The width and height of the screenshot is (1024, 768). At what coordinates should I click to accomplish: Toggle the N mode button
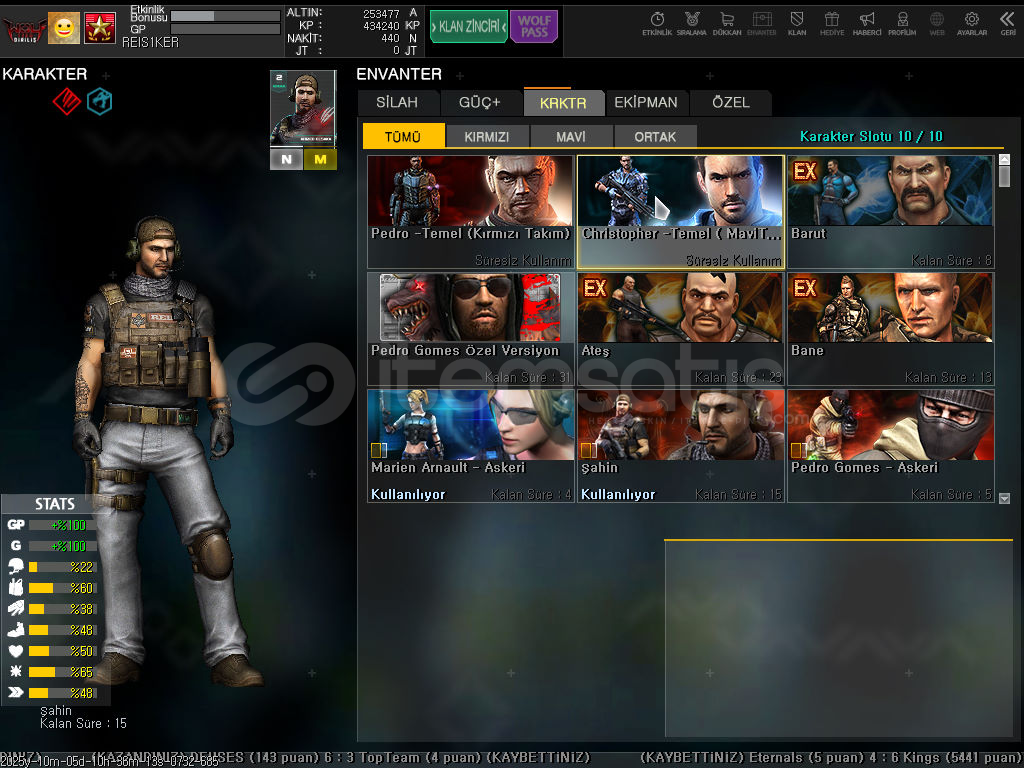click(x=286, y=159)
